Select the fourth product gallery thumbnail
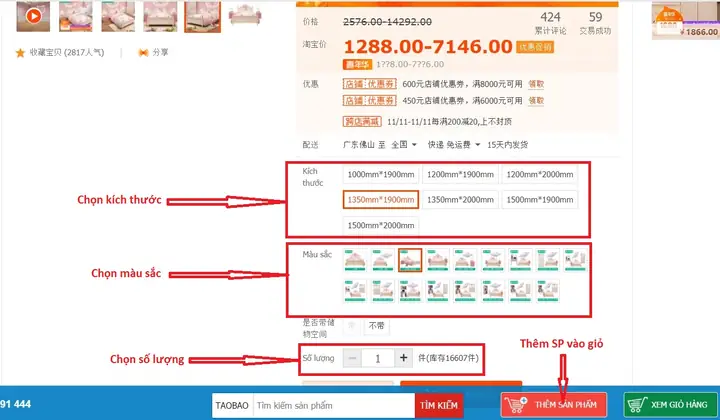The height and width of the screenshot is (420, 720). click(x=160, y=17)
